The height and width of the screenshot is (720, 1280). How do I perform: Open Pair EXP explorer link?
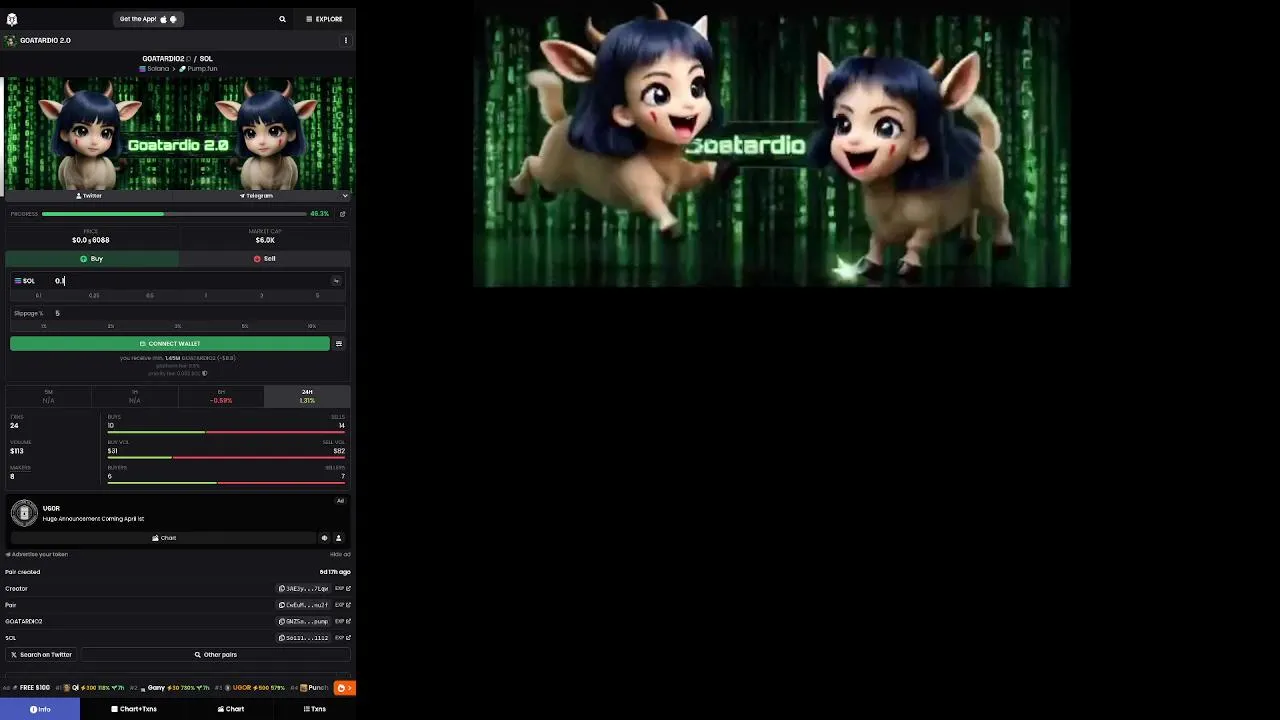[343, 605]
